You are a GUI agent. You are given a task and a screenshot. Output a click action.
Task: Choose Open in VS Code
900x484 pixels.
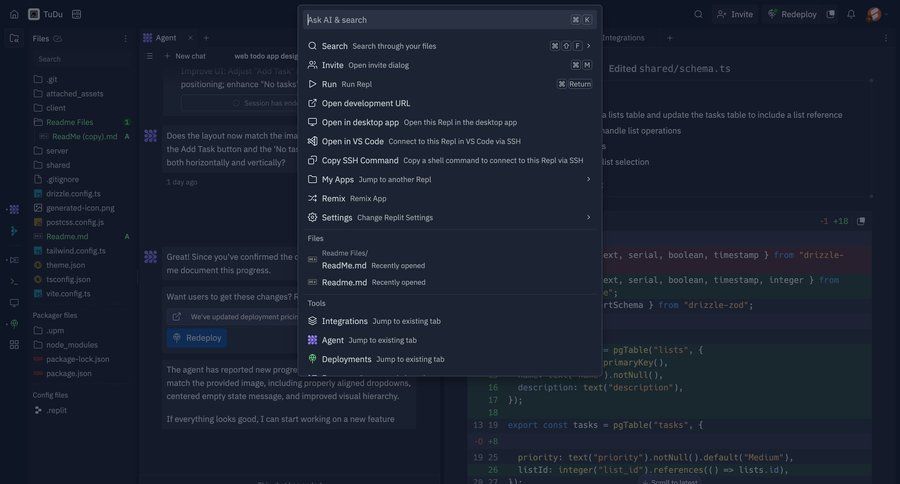450,141
